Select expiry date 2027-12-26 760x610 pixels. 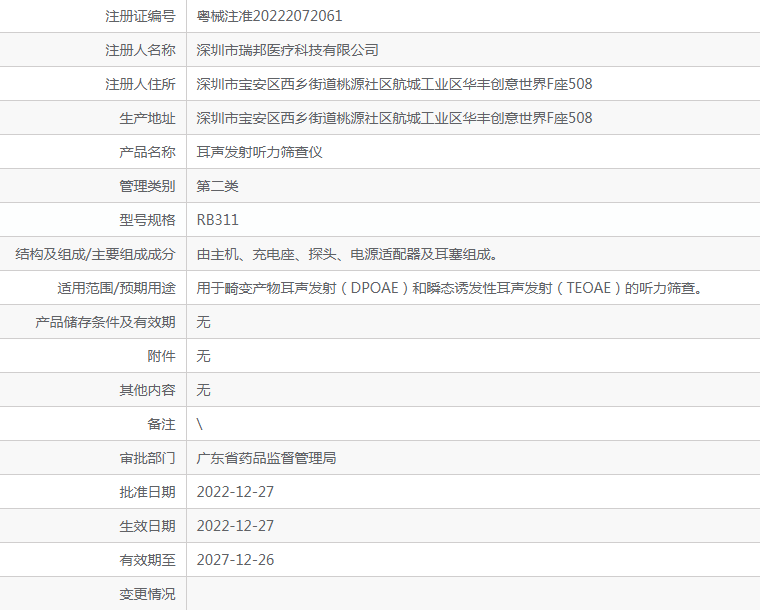point(235,560)
